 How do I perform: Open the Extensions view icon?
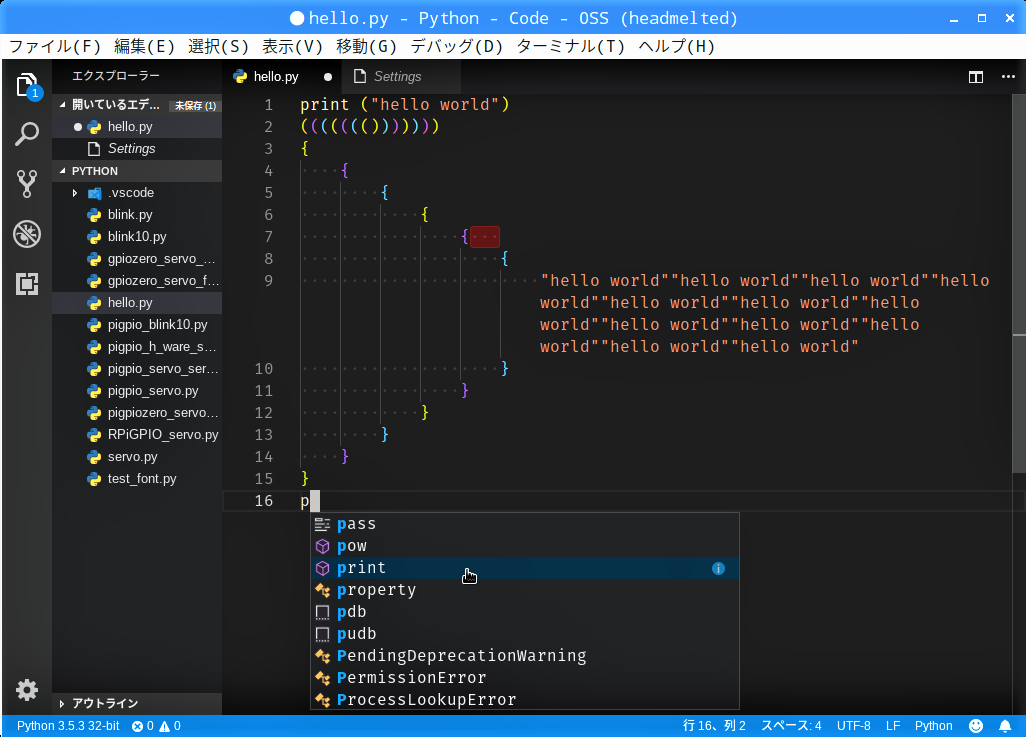click(27, 284)
